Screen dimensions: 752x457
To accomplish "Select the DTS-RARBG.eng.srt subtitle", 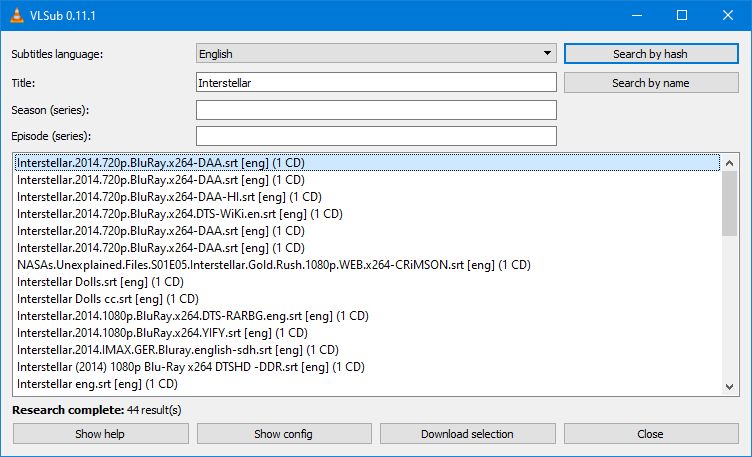I will coord(192,316).
